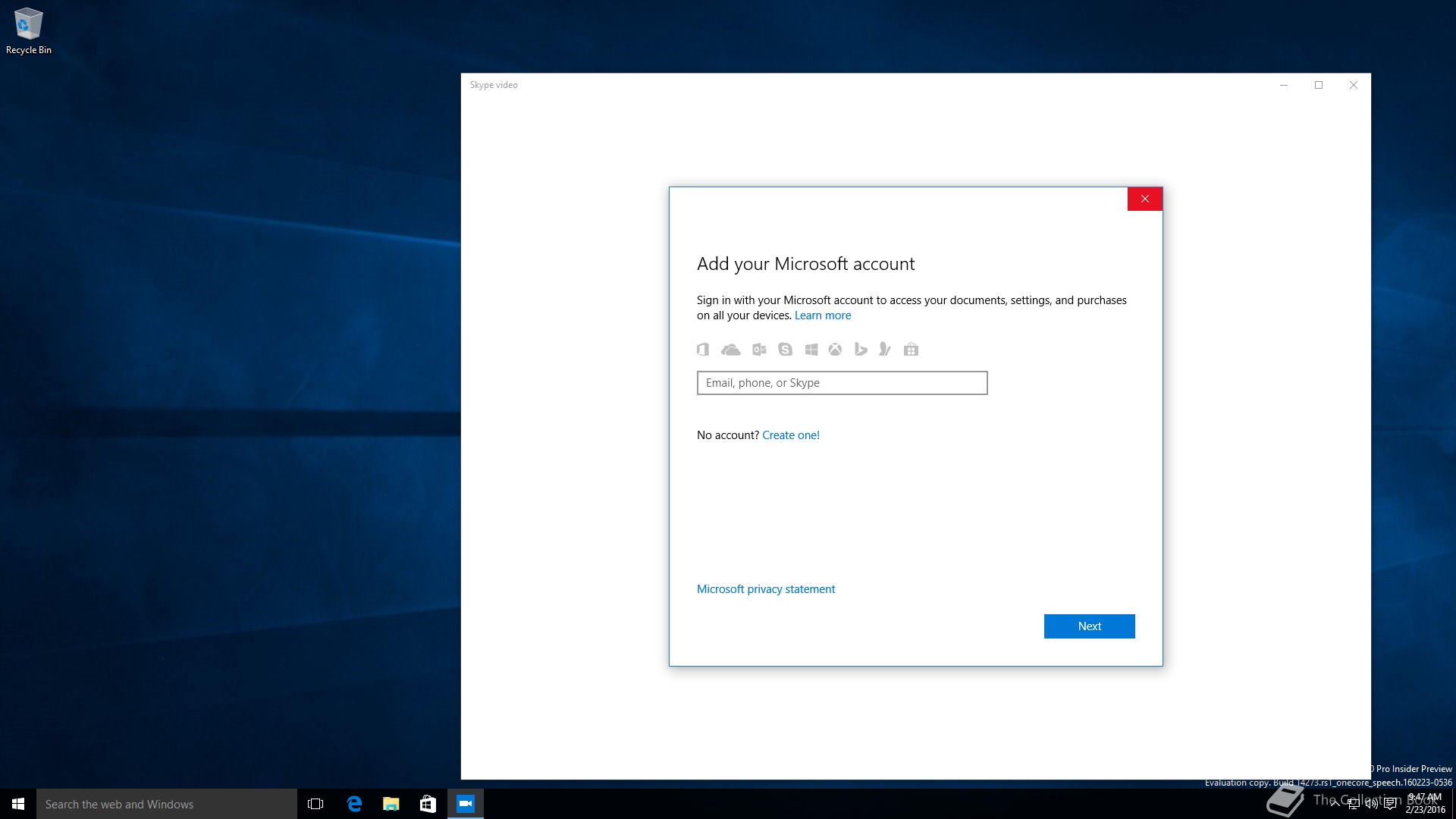
Task: Close the Add your Microsoft account dialog
Action: pos(1145,199)
